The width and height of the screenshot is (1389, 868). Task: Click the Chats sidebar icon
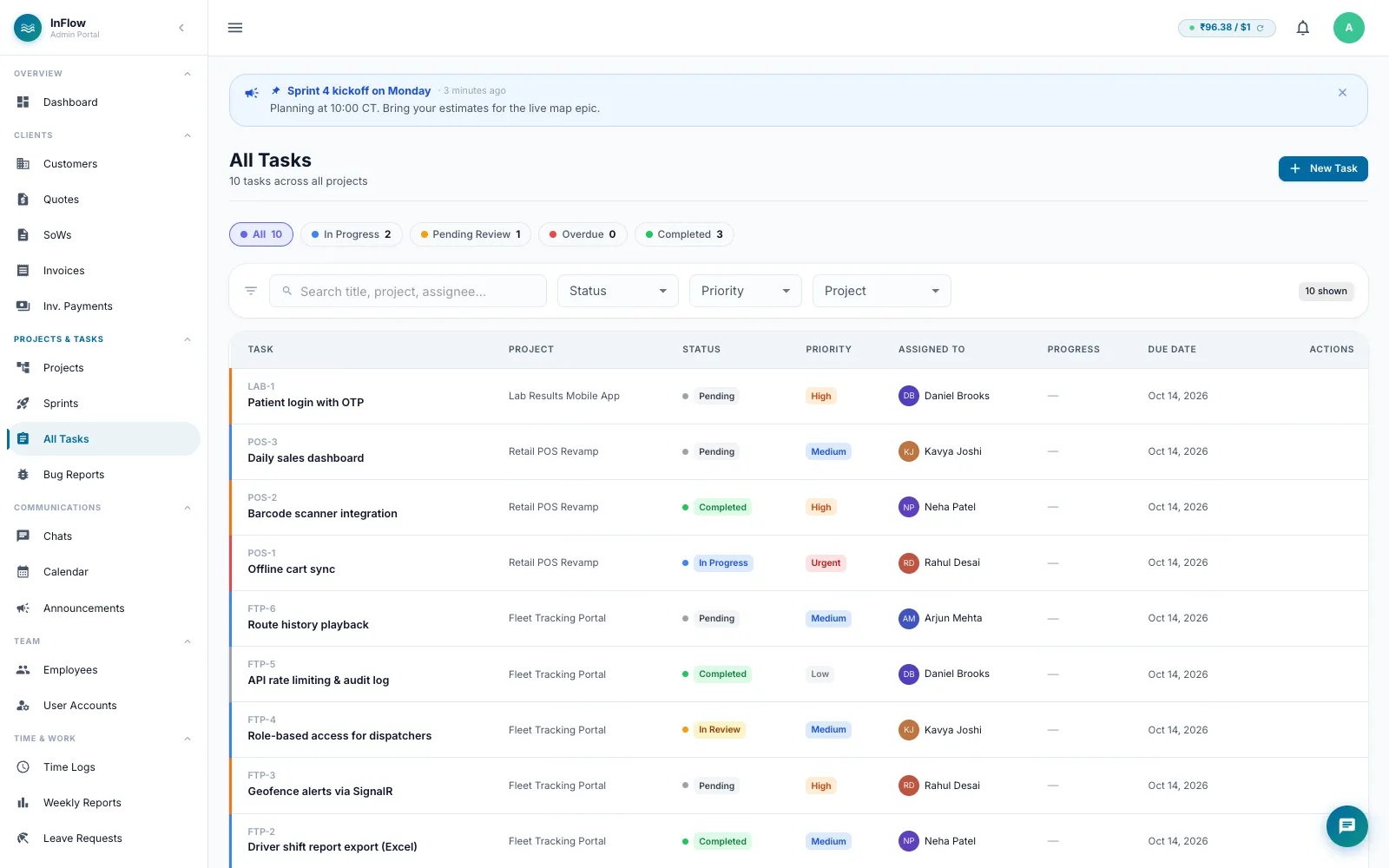click(x=23, y=536)
